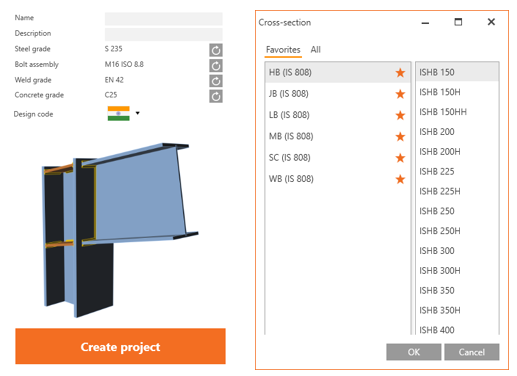Click the Bolt assembly refresh icon
517x376 pixels.
coord(216,66)
